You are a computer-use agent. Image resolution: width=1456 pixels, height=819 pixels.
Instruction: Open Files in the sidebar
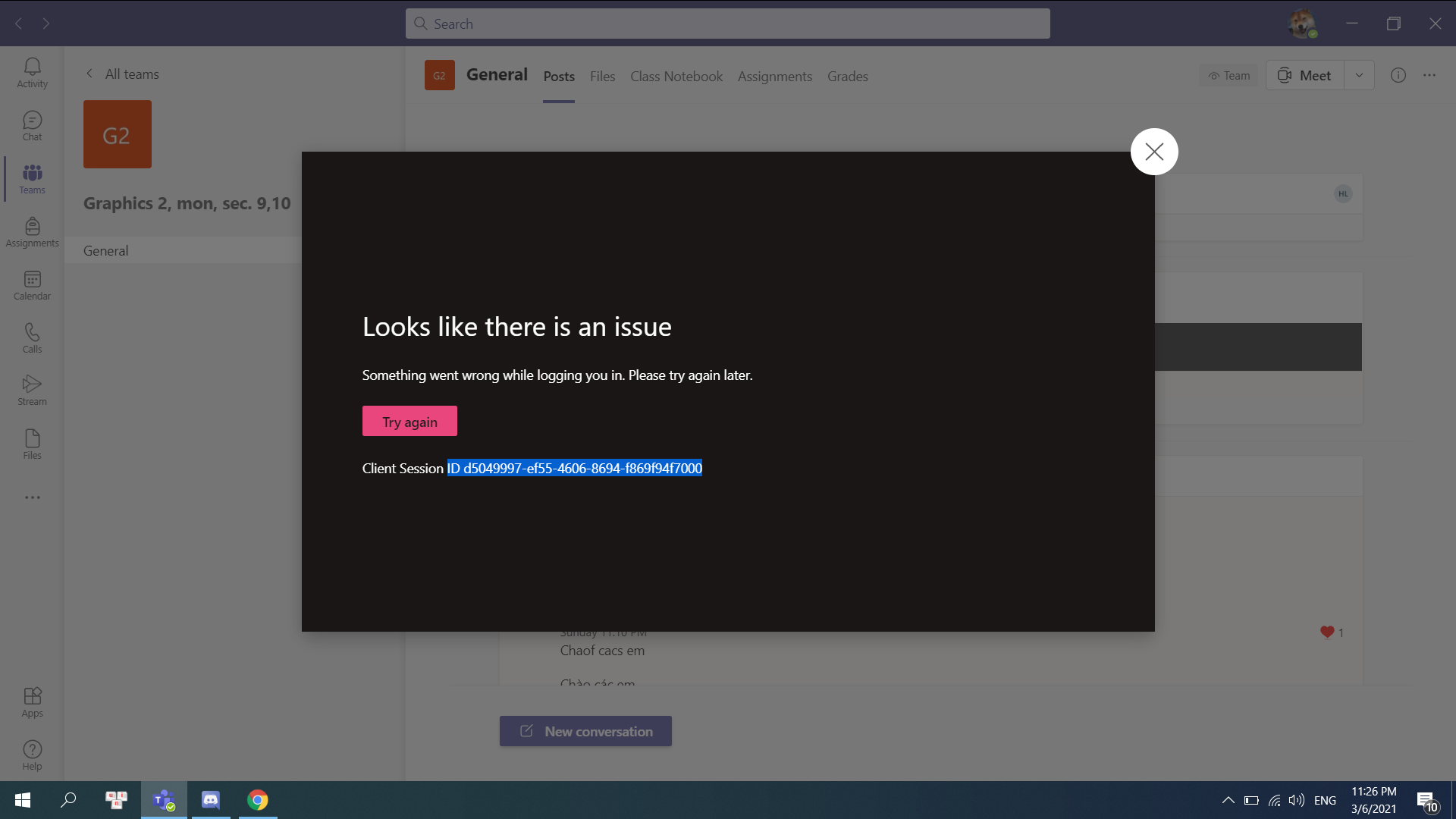click(32, 444)
